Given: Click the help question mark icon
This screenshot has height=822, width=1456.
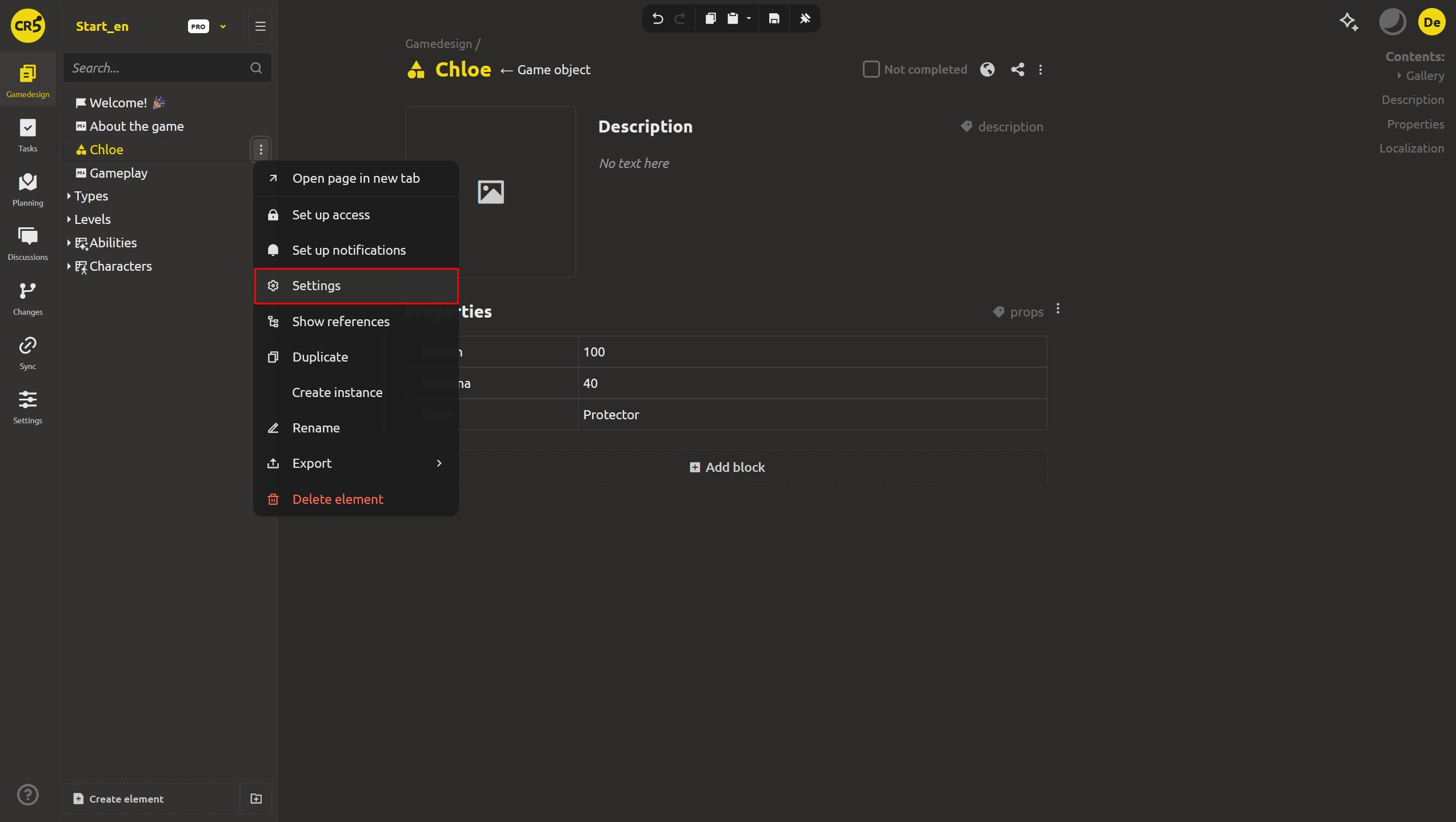Looking at the screenshot, I should pos(27,795).
